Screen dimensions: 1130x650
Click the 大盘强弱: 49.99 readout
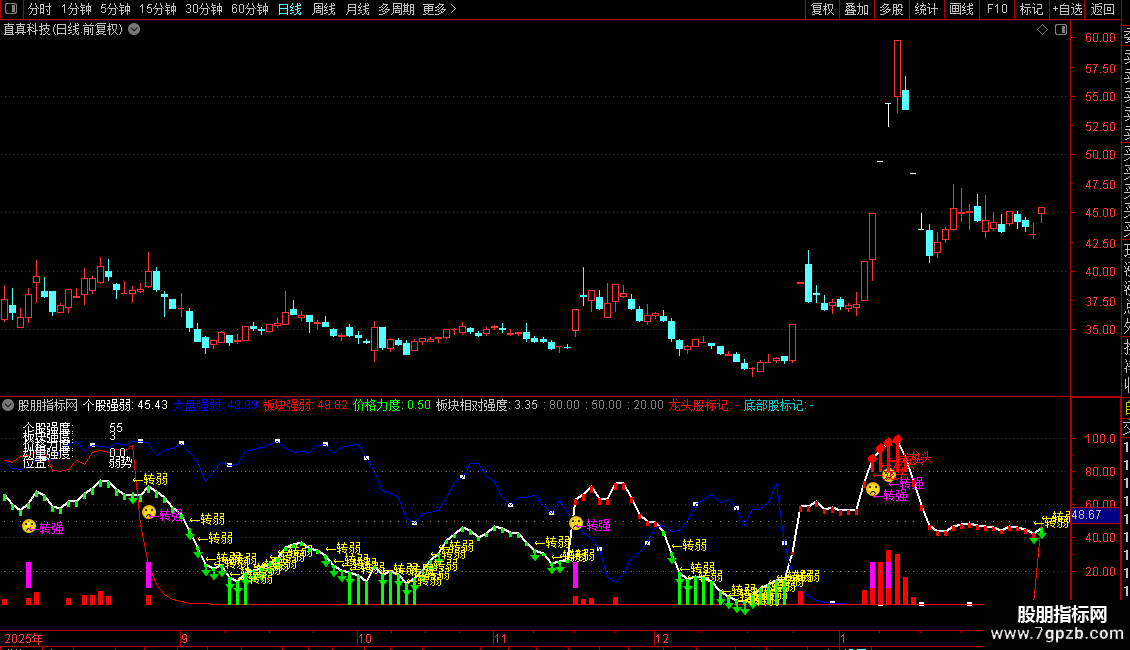pyautogui.click(x=215, y=406)
